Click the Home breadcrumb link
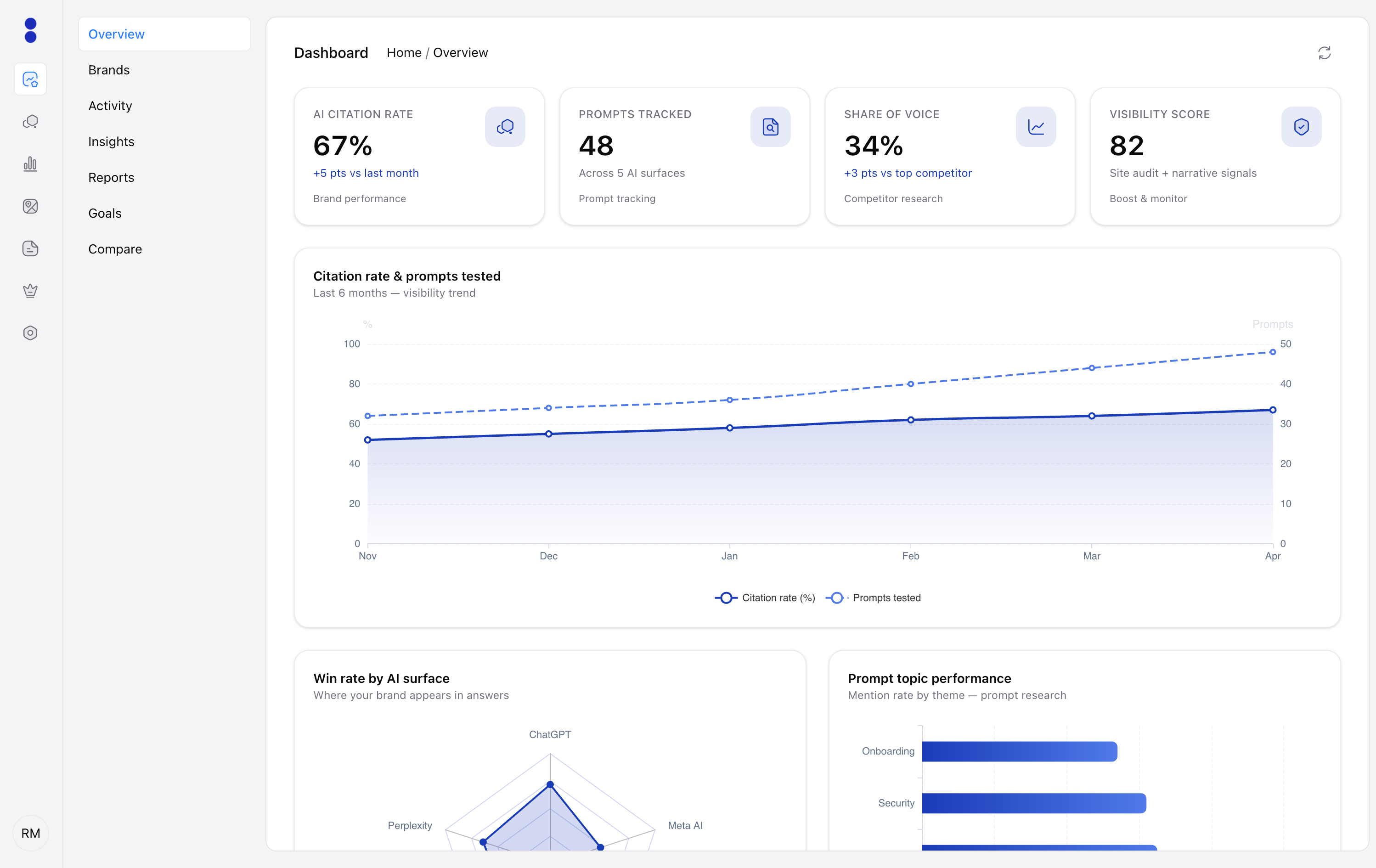The height and width of the screenshot is (868, 1376). pyautogui.click(x=404, y=52)
